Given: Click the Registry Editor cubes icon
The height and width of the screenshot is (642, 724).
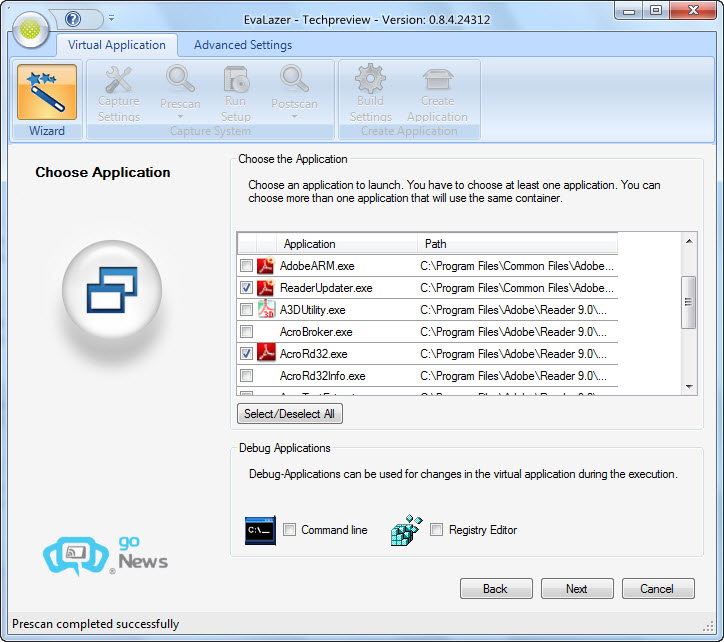Looking at the screenshot, I should pyautogui.click(x=406, y=530).
